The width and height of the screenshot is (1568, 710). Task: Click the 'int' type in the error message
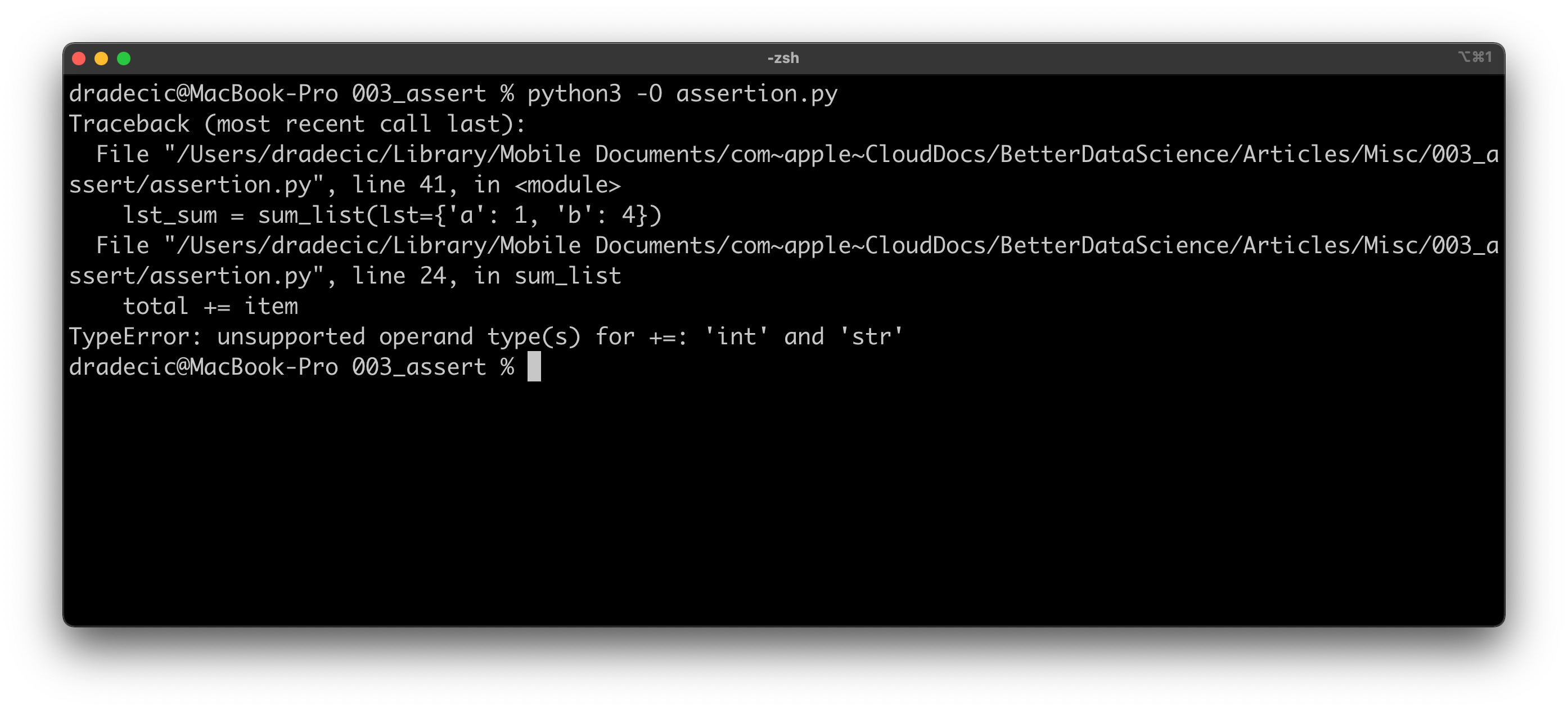(736, 337)
